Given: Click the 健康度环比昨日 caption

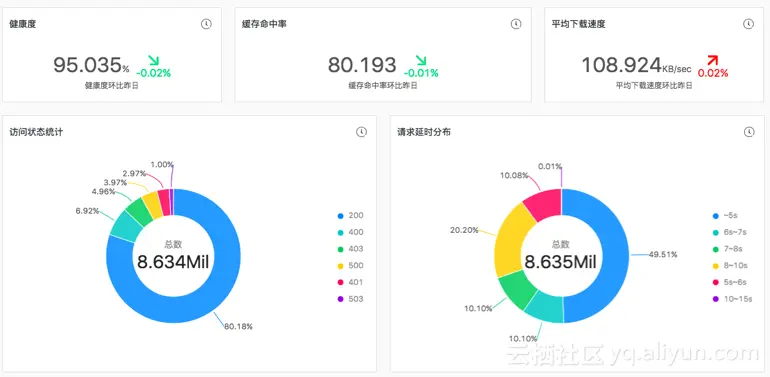Looking at the screenshot, I should click(112, 86).
